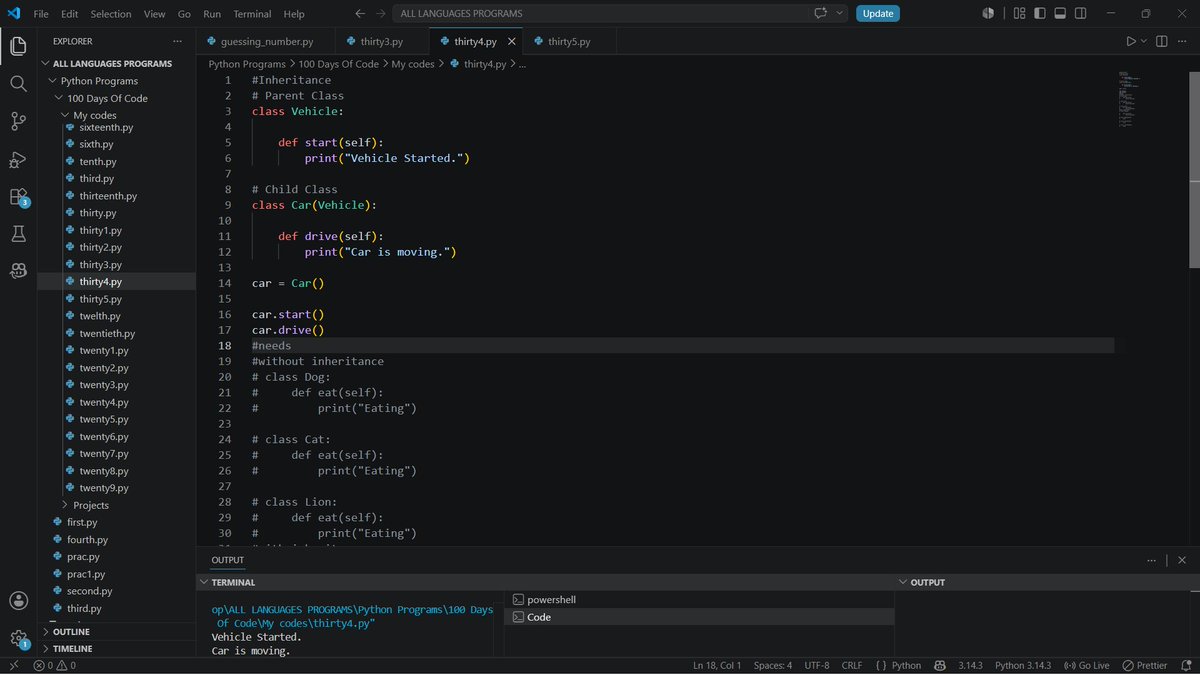Change CRLF end of line sequence
Screen dimensions: 1200x675
(852, 665)
